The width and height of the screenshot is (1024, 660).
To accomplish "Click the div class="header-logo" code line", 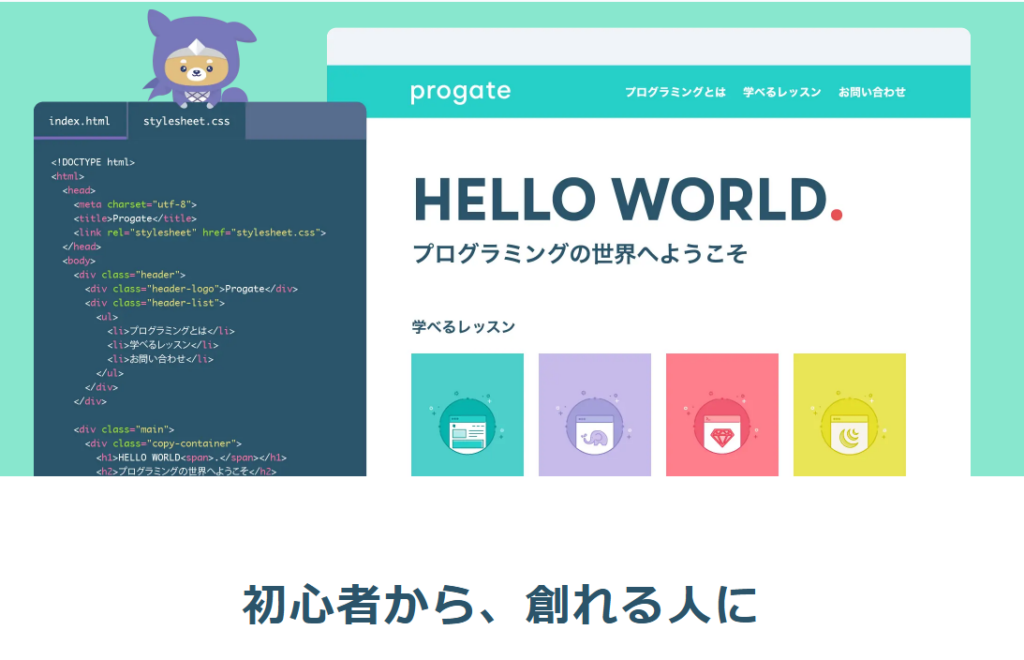I will pyautogui.click(x=191, y=289).
